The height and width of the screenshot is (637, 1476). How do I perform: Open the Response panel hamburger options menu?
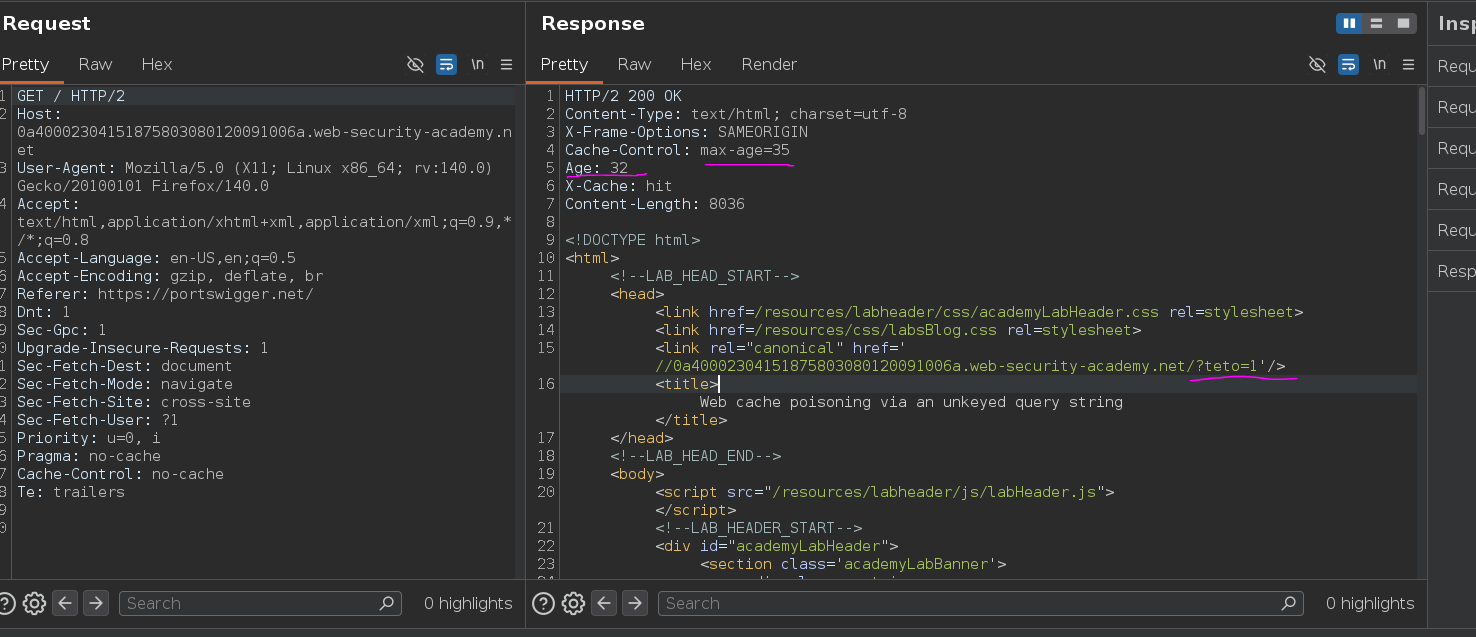[1408, 64]
